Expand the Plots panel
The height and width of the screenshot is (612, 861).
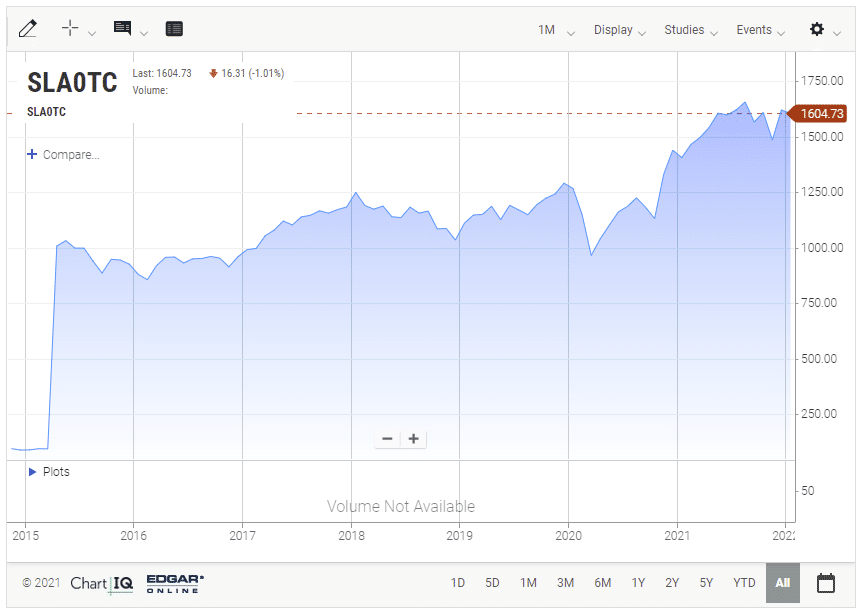point(49,472)
